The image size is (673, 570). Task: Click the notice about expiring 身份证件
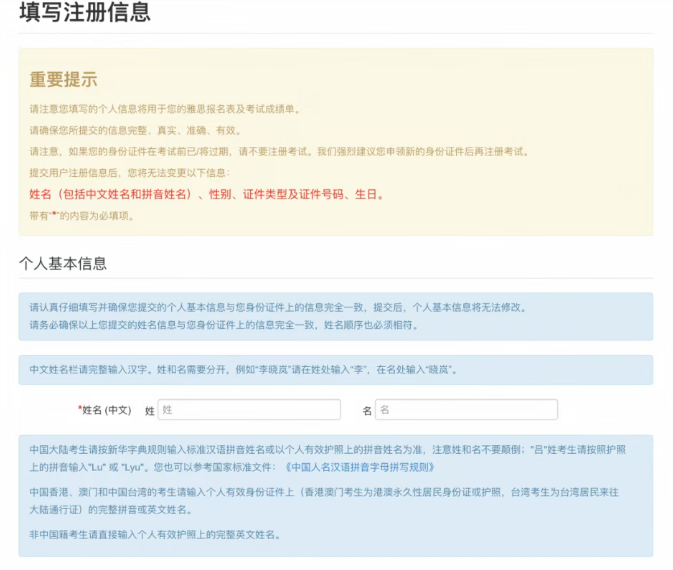click(278, 152)
